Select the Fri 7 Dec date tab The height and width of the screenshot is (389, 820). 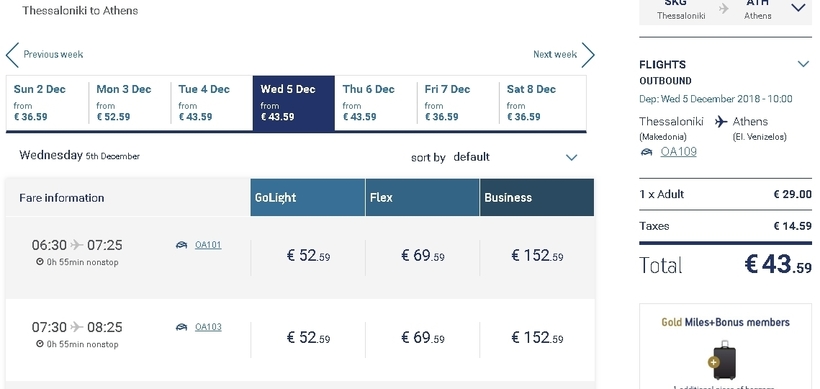pyautogui.click(x=458, y=103)
